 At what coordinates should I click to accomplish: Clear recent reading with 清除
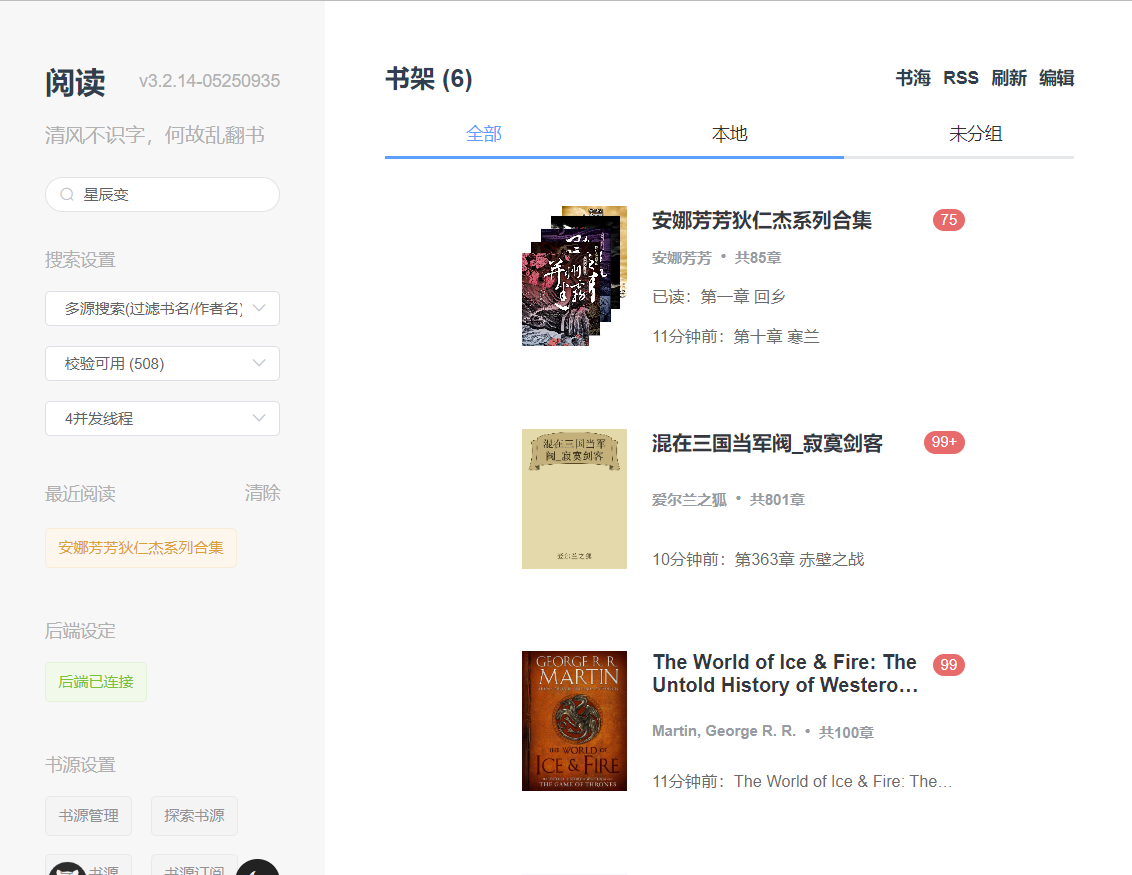coord(262,493)
